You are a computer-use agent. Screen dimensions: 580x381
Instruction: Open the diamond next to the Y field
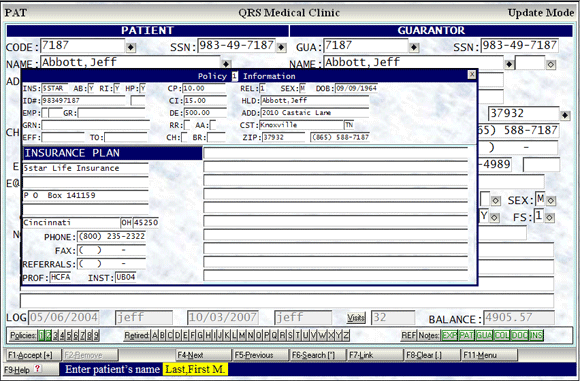tap(495, 218)
